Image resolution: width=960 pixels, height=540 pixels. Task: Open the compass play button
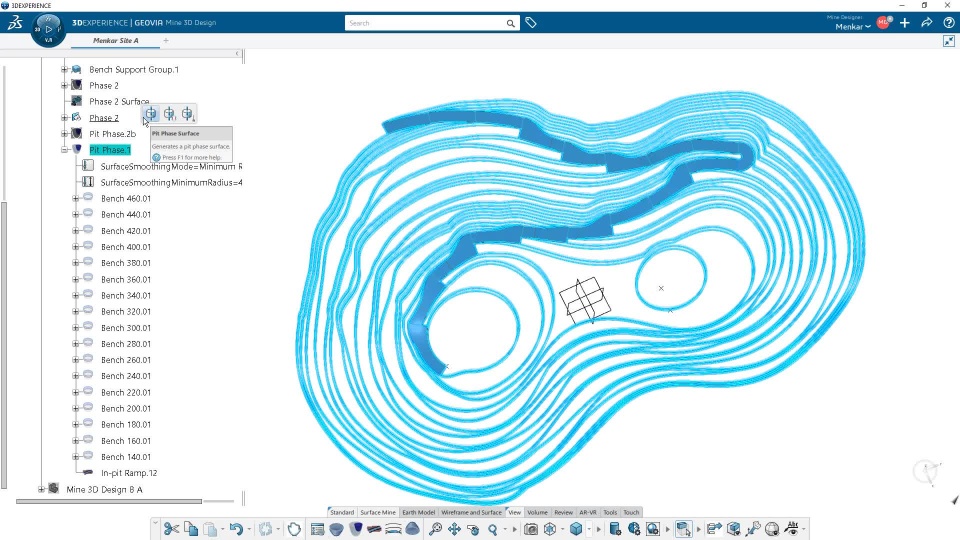(x=48, y=29)
